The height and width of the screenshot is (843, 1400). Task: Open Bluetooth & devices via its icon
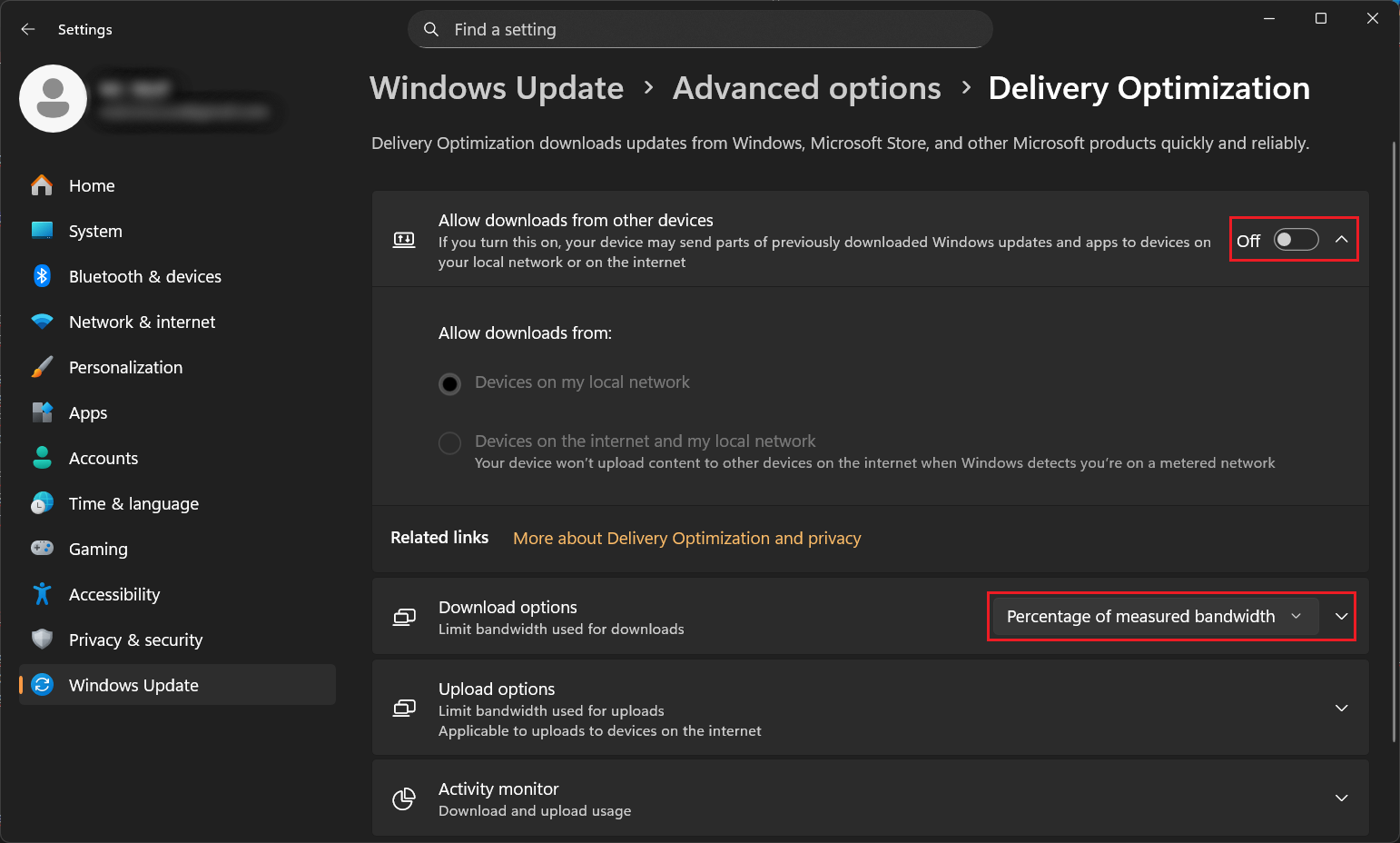tap(42, 276)
